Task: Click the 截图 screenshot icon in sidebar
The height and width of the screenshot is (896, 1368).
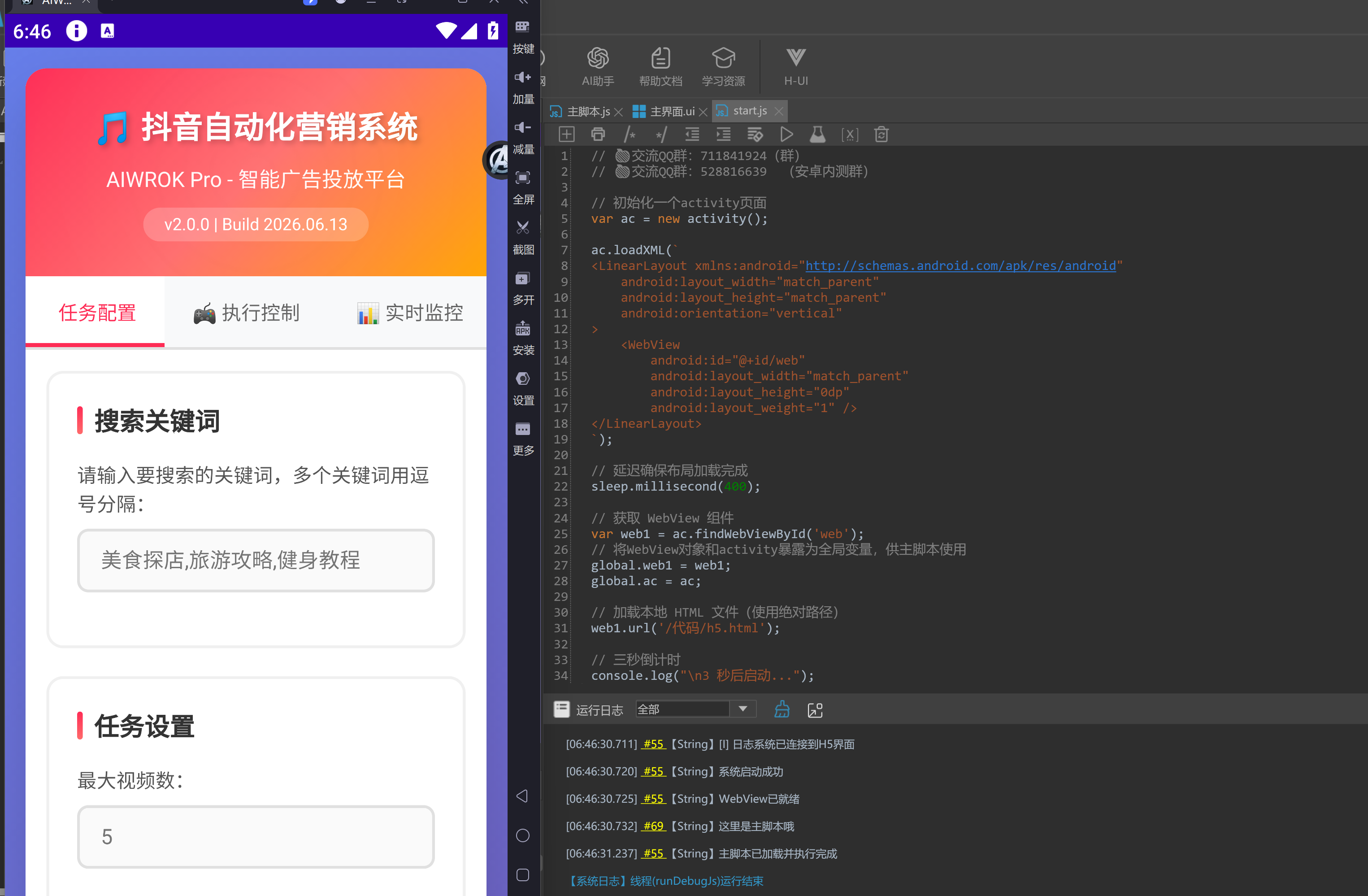Action: click(x=522, y=237)
